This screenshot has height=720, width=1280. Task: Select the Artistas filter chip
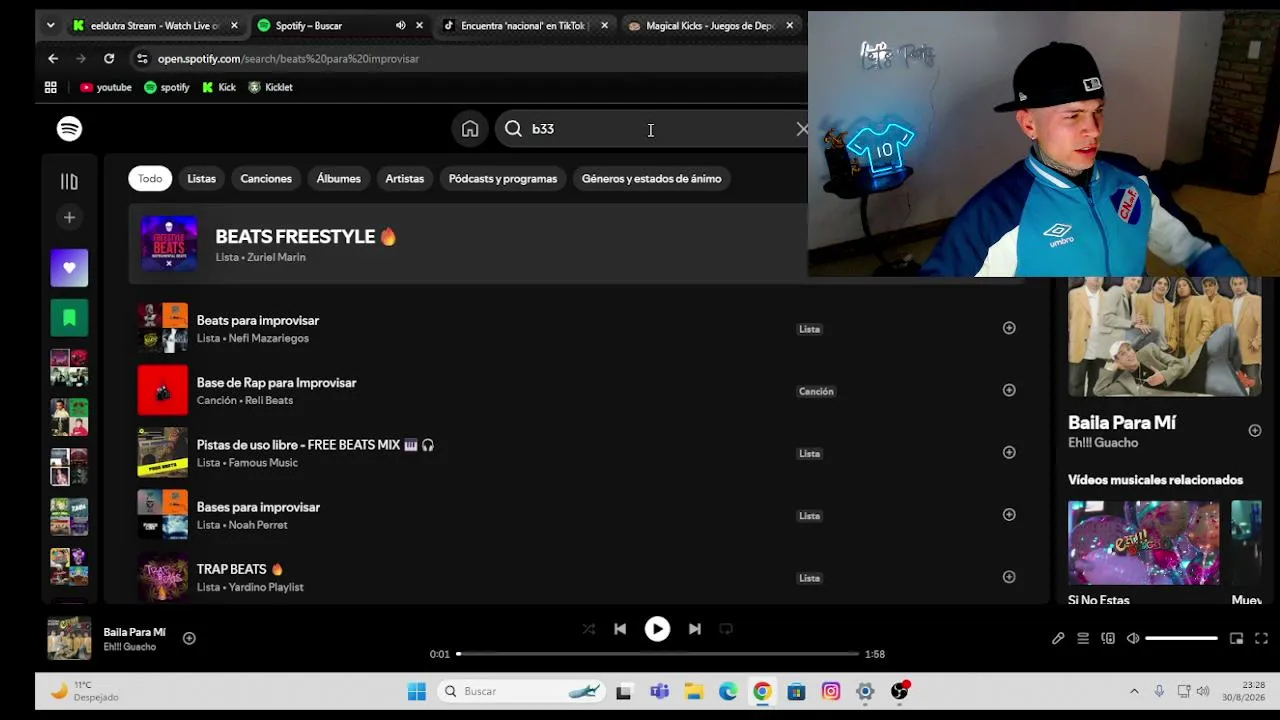tap(405, 179)
